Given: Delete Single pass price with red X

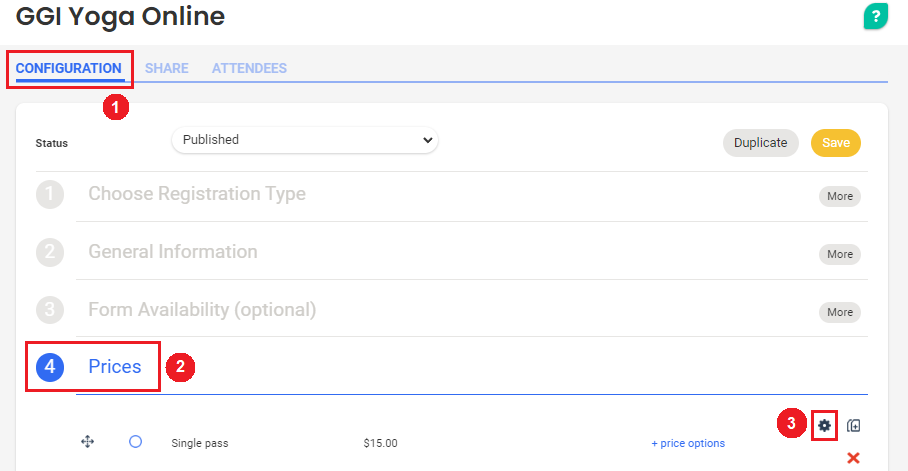Looking at the screenshot, I should tap(853, 458).
